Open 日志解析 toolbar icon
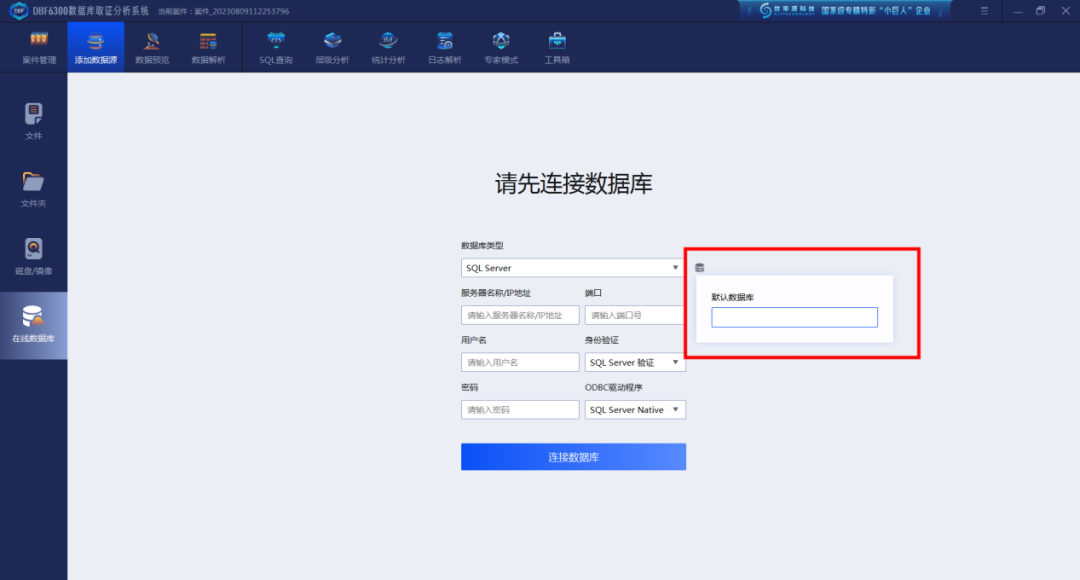 coord(445,48)
